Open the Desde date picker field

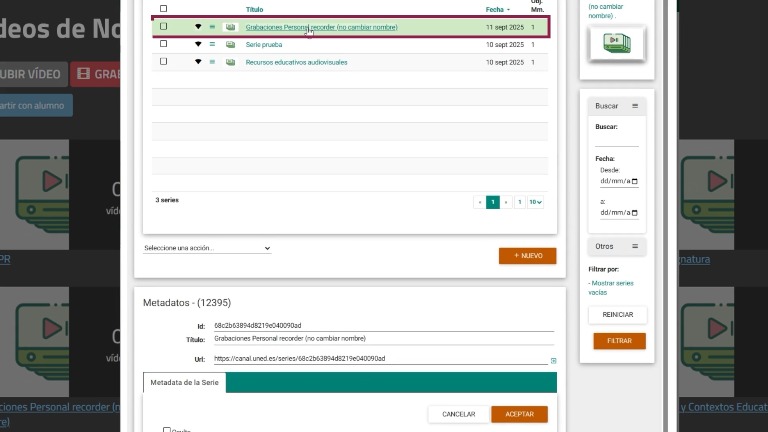coord(619,181)
